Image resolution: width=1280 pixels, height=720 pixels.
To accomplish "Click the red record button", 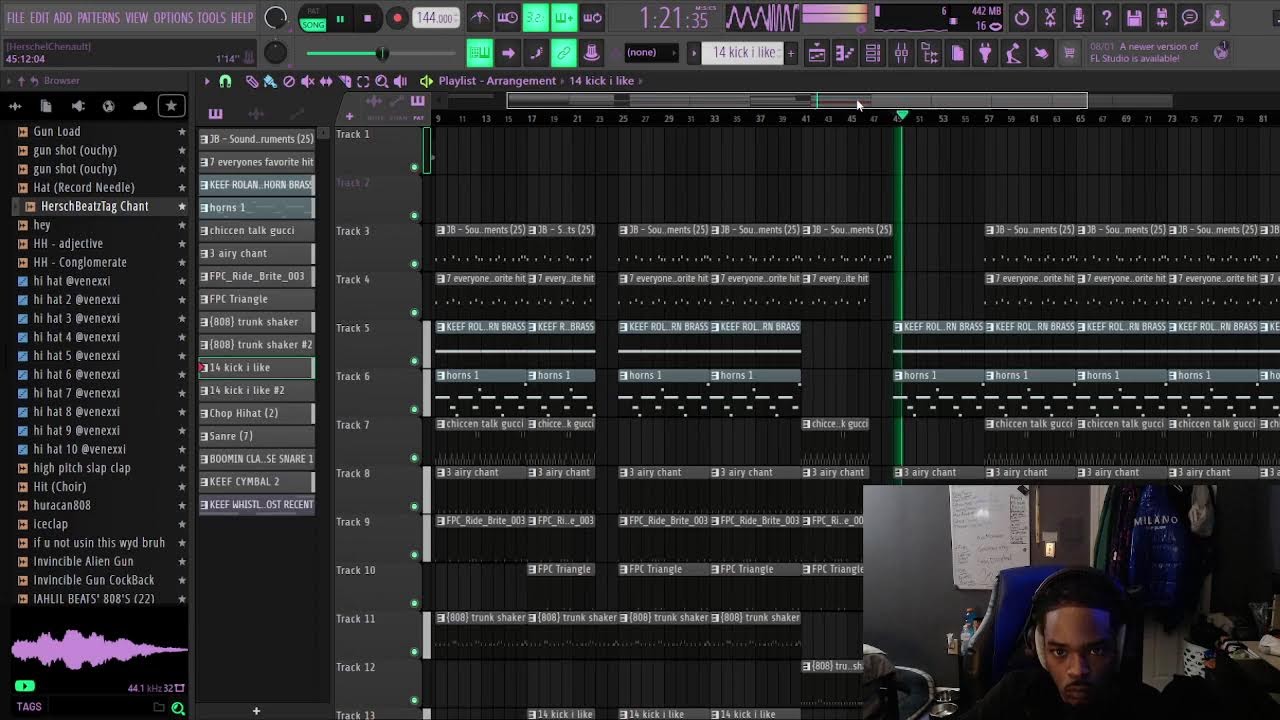I will (397, 18).
